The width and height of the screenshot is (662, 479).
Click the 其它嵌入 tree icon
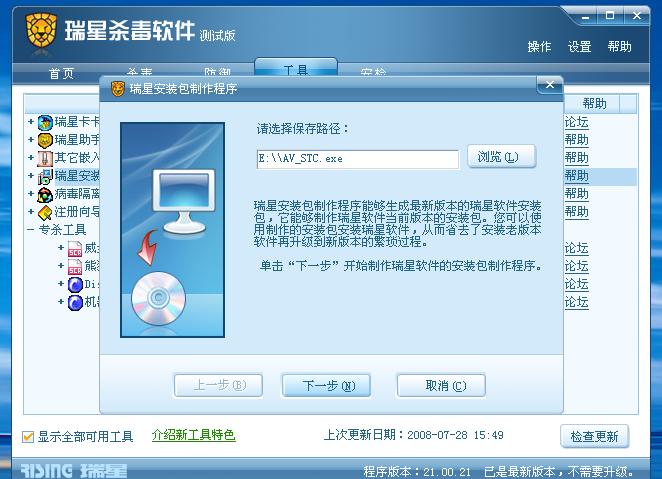click(x=45, y=158)
